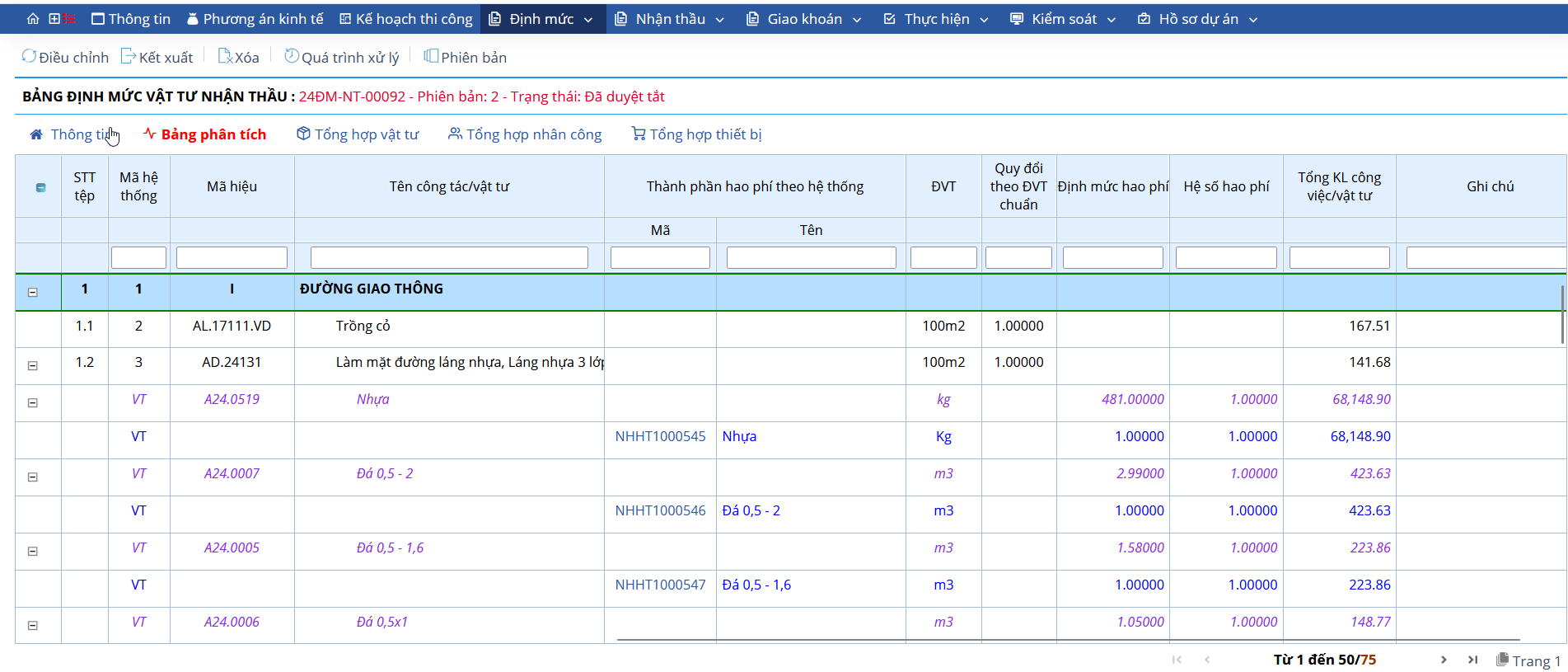This screenshot has height=672, width=1568.
Task: Focus the Định mức hao phí filter box
Action: point(1113,257)
